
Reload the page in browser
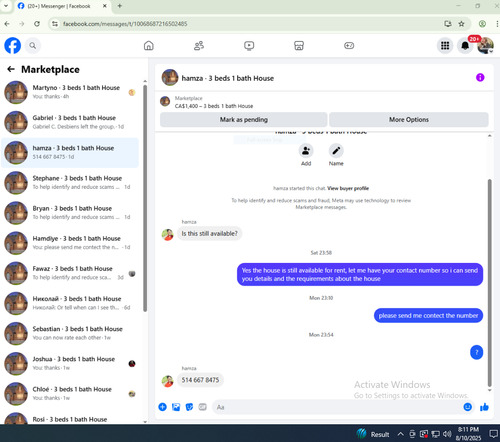point(37,24)
